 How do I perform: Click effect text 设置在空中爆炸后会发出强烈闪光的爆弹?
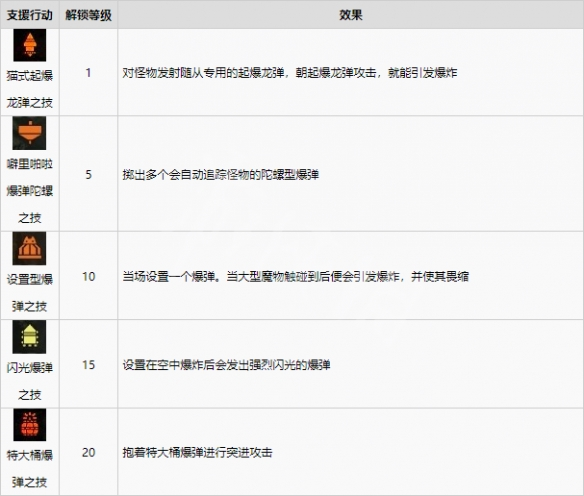click(226, 365)
